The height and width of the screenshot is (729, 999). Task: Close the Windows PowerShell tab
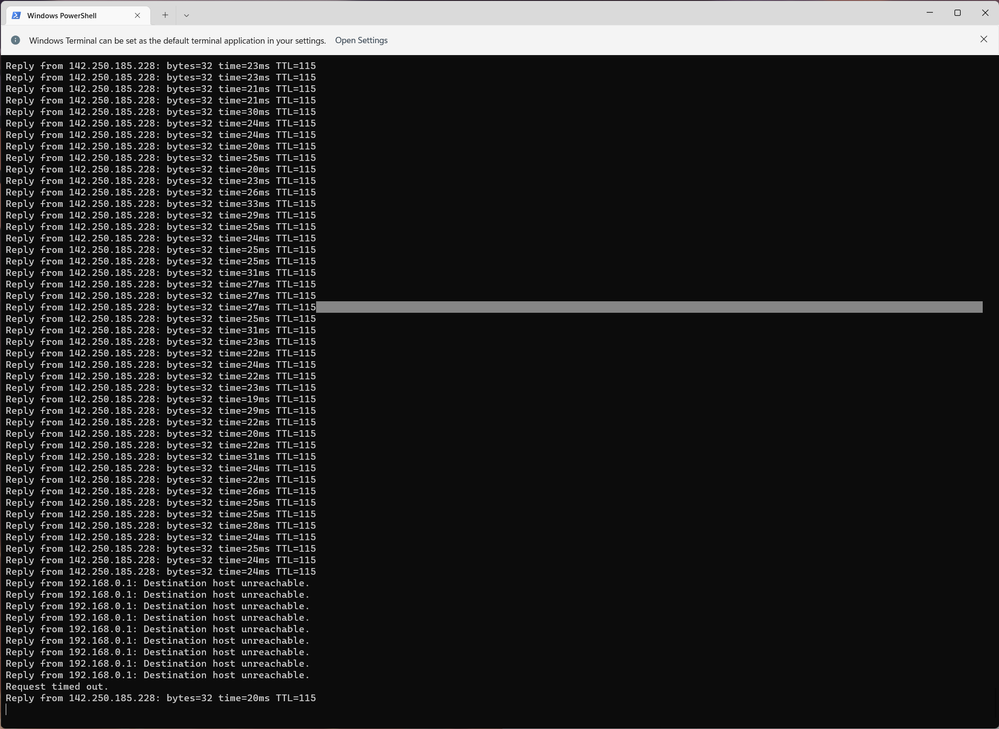click(x=137, y=15)
